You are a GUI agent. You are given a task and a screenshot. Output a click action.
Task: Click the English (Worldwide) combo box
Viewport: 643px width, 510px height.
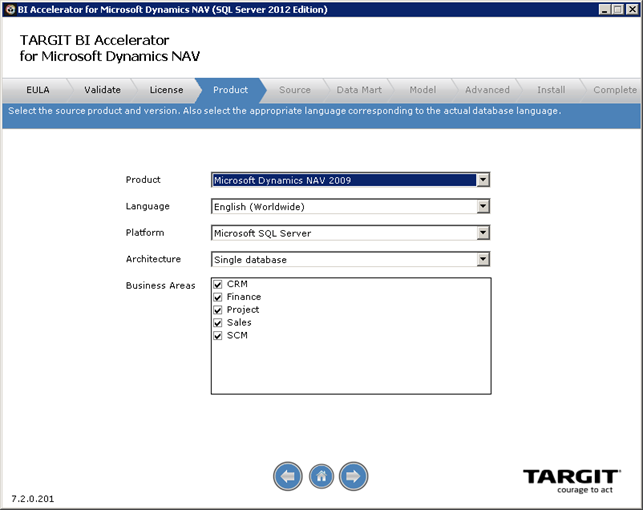(351, 206)
